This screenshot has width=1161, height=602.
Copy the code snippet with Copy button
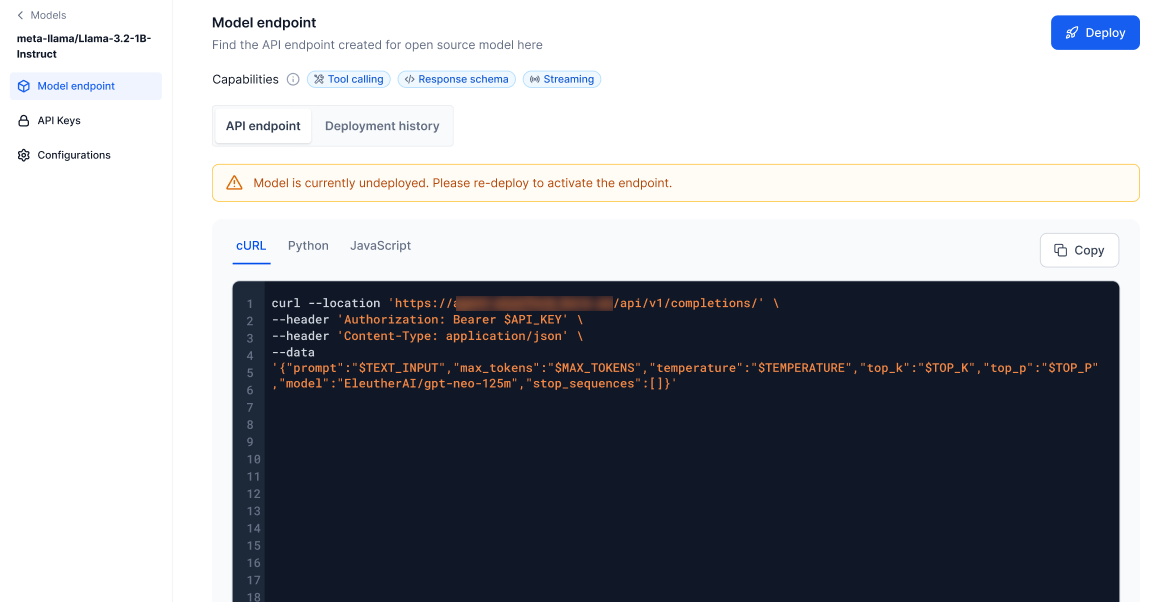pyautogui.click(x=1079, y=250)
